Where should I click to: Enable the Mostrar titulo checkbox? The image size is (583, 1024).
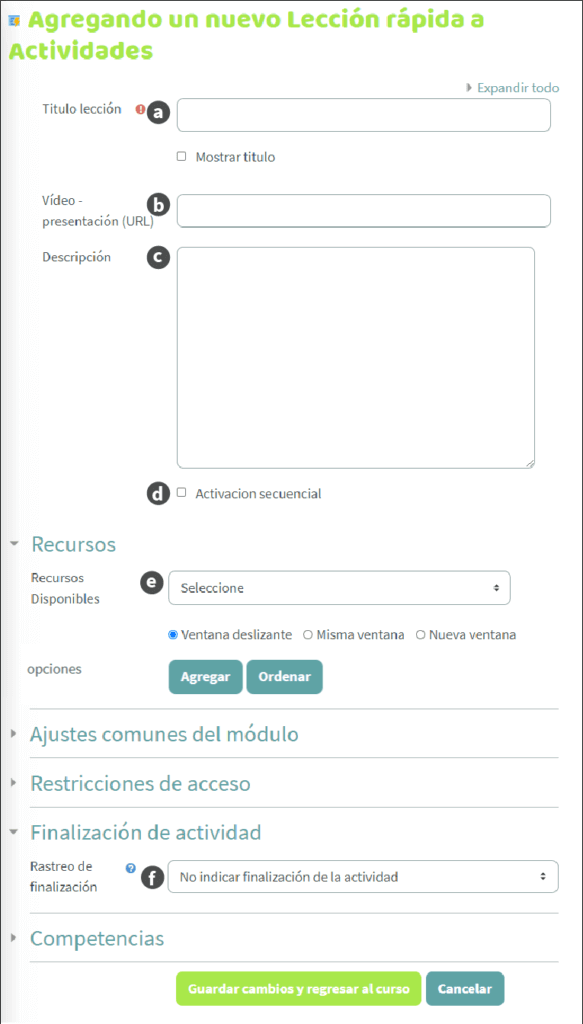pyautogui.click(x=182, y=157)
